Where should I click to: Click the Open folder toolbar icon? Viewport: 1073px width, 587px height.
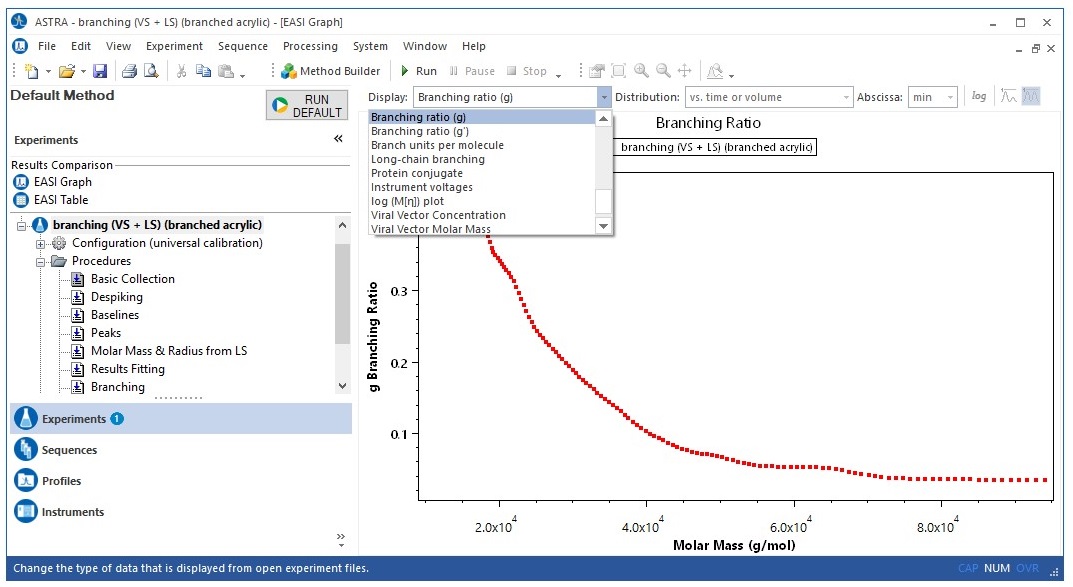point(66,70)
